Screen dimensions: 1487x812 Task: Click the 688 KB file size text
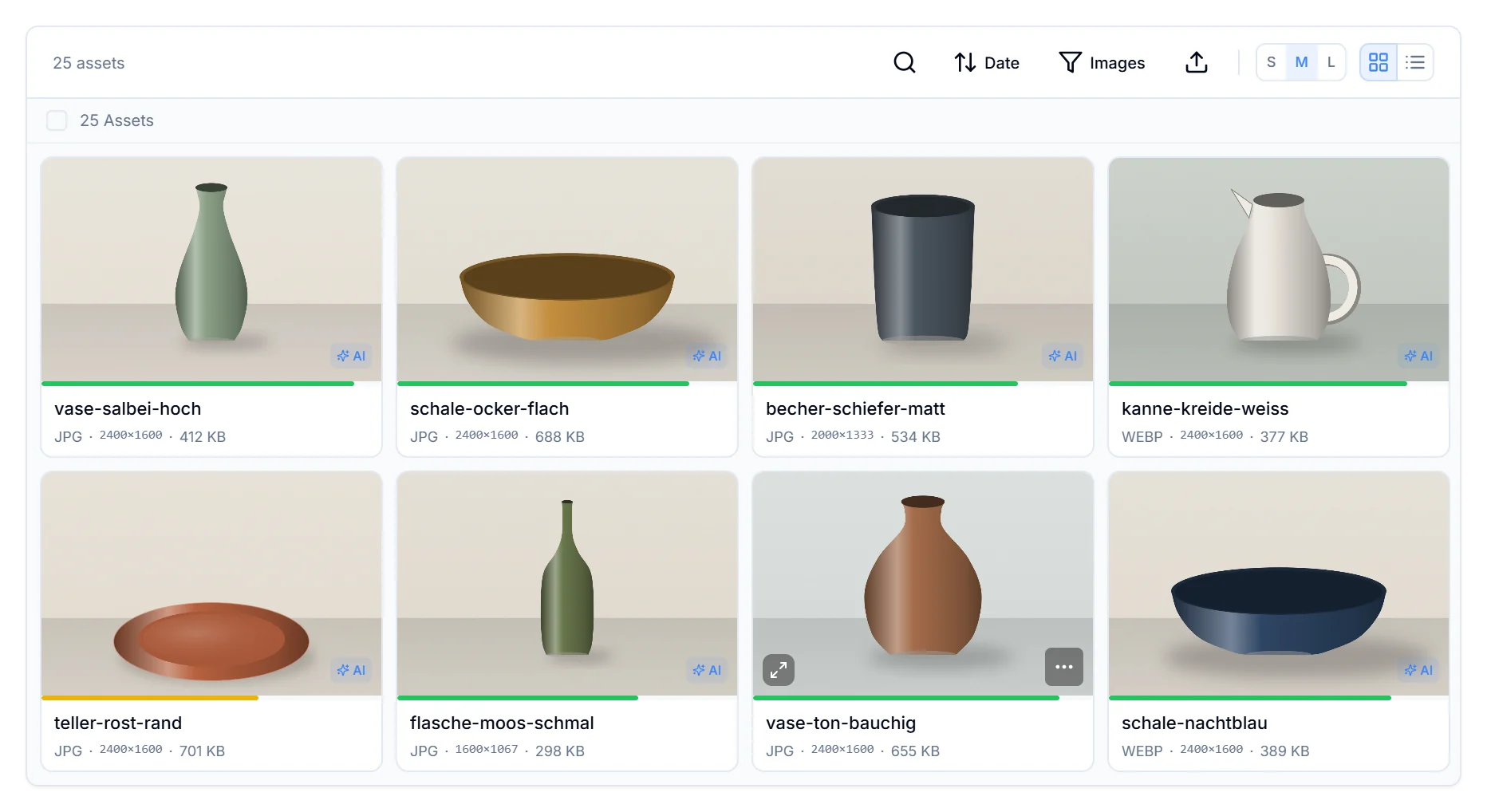point(560,436)
